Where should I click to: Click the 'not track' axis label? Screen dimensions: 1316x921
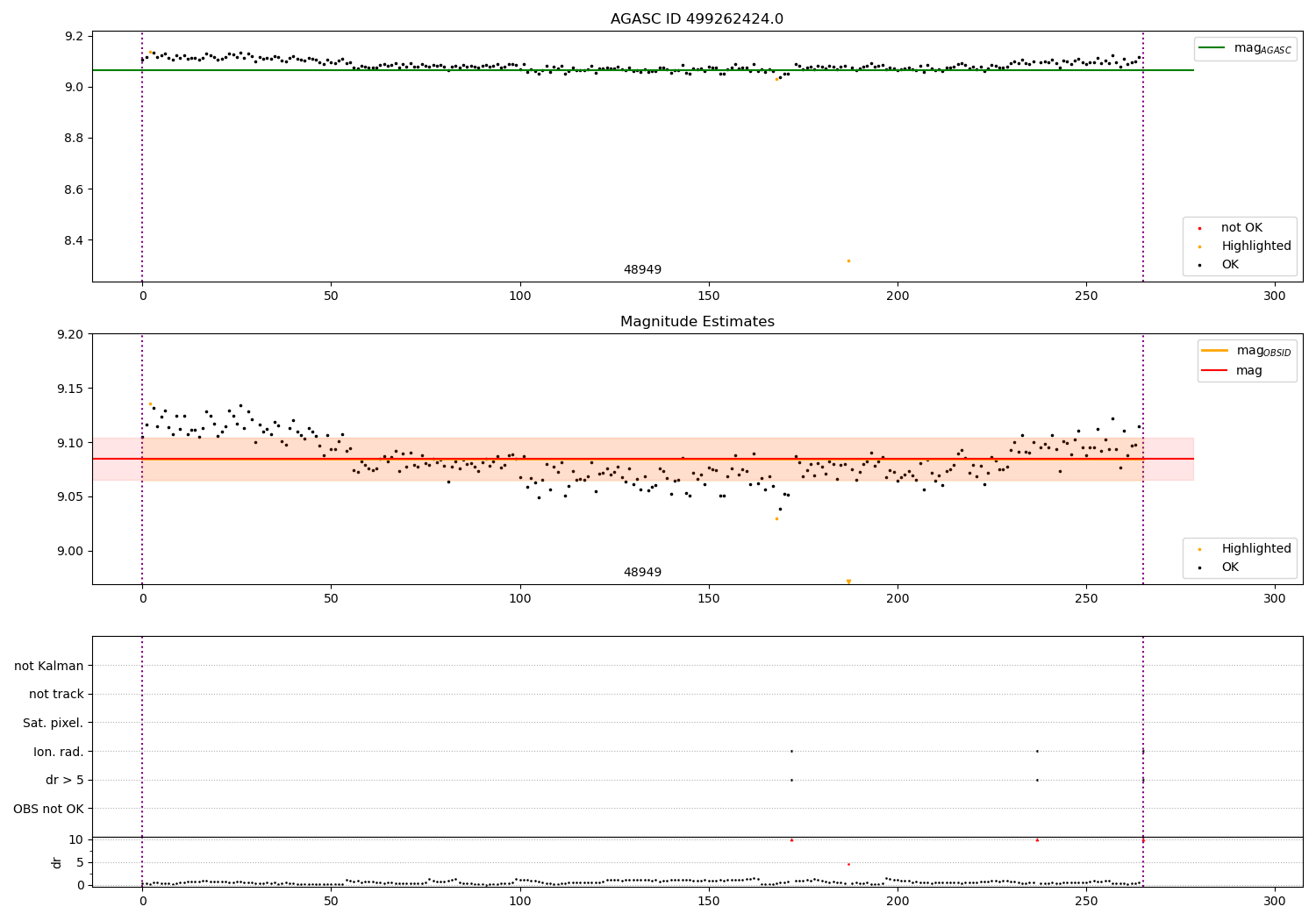(x=56, y=694)
